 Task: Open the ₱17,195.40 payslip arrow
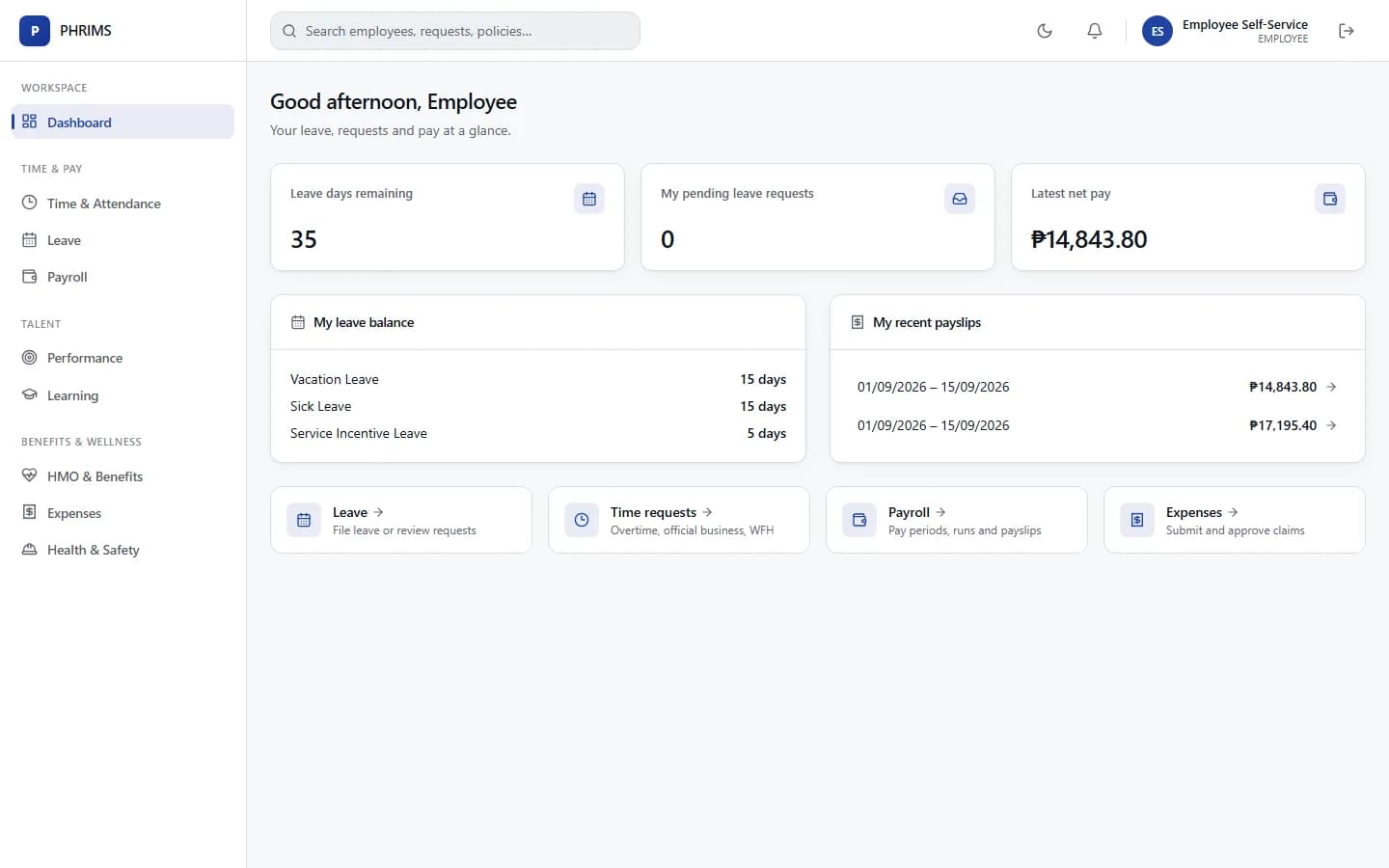click(1331, 425)
